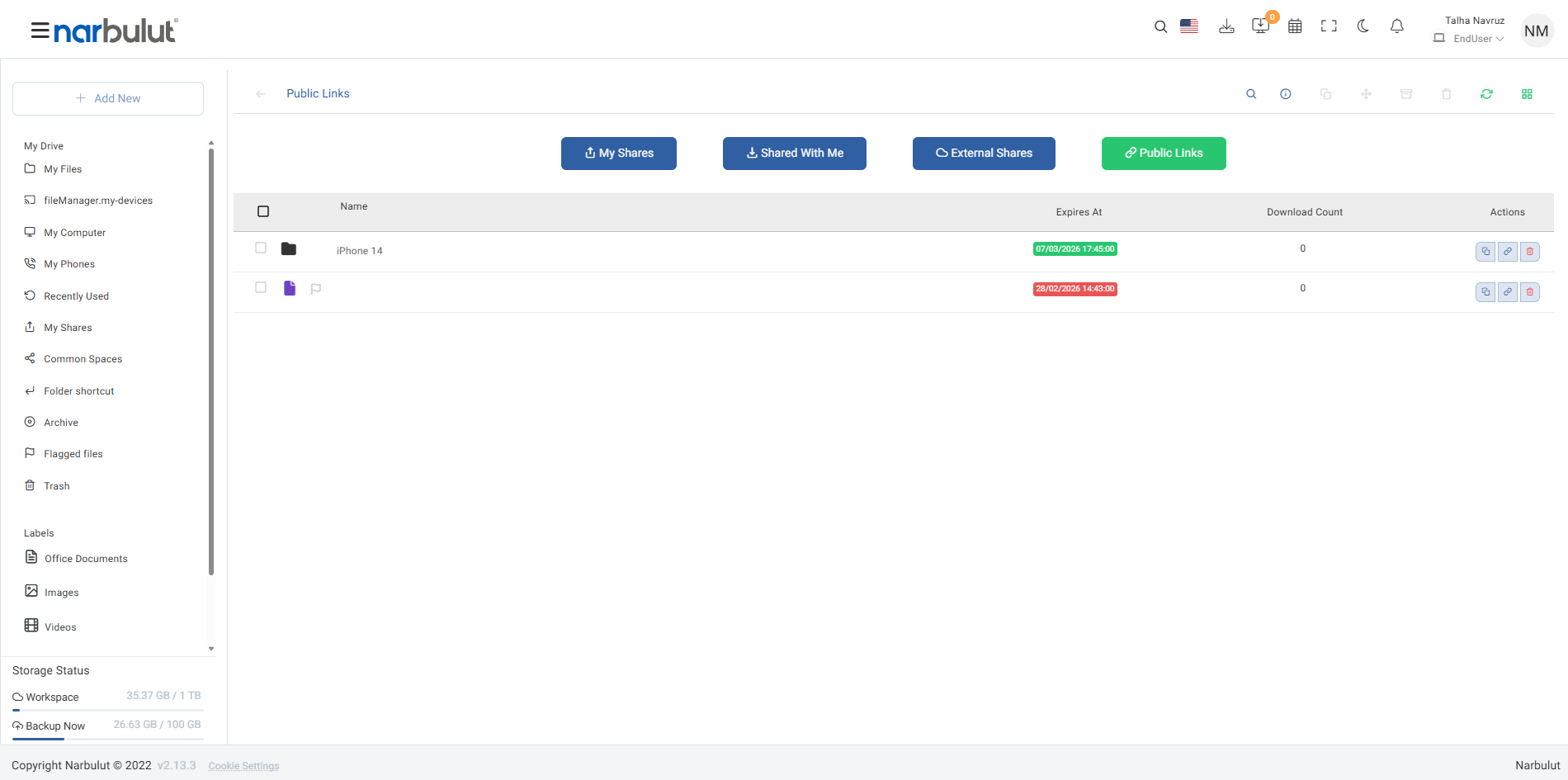Open the language flag selector

[1189, 26]
